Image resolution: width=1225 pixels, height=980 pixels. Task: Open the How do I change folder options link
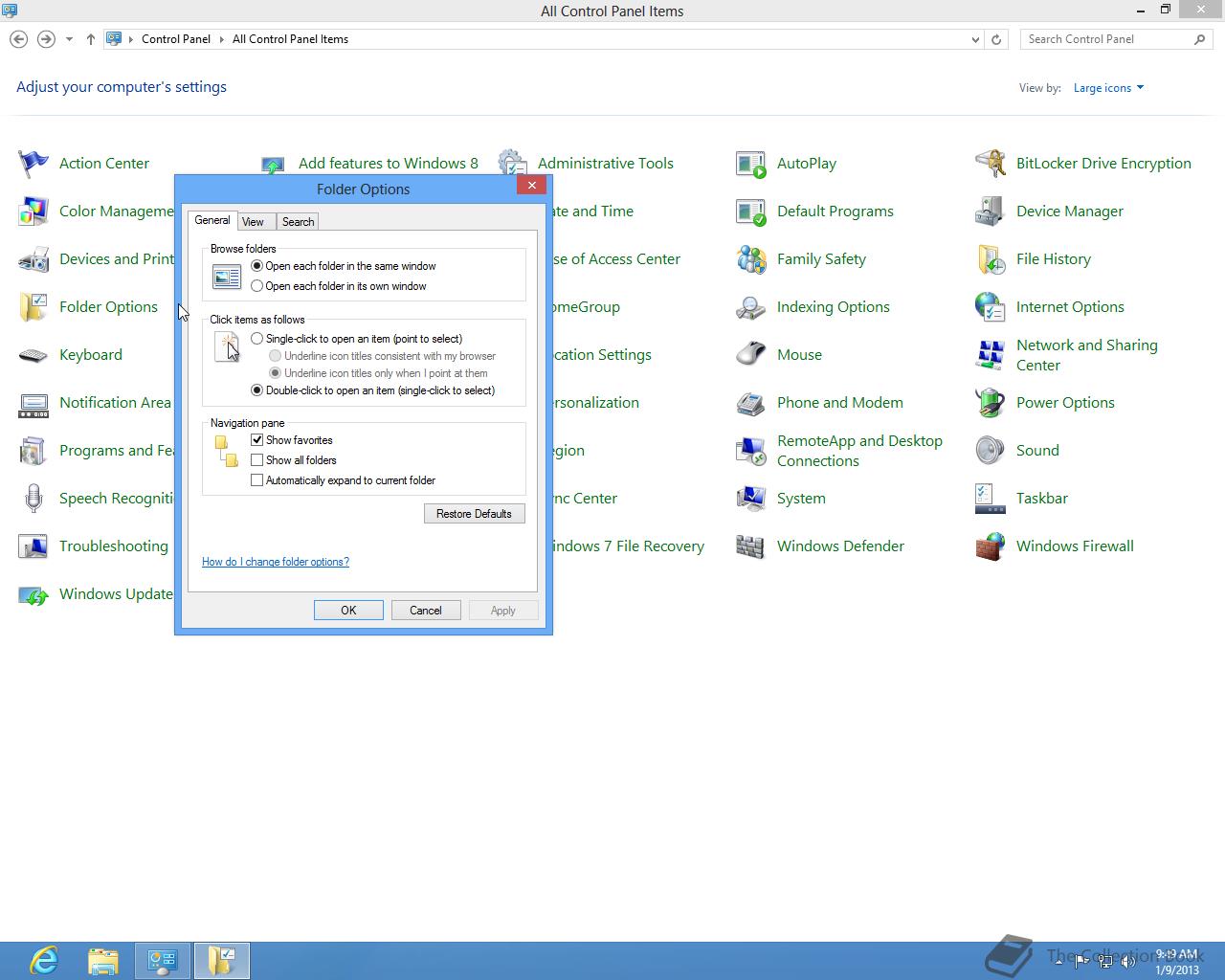coord(276,562)
